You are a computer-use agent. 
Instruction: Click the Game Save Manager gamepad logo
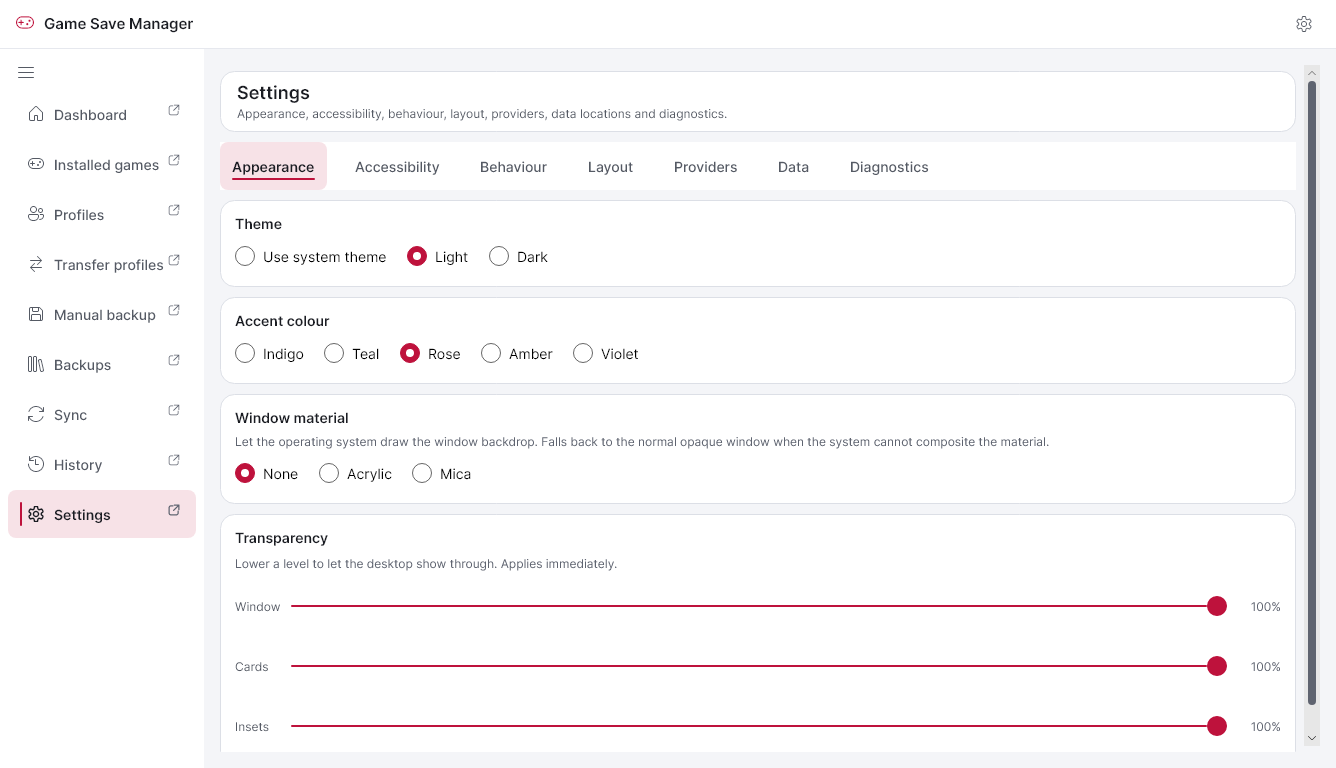25,23
